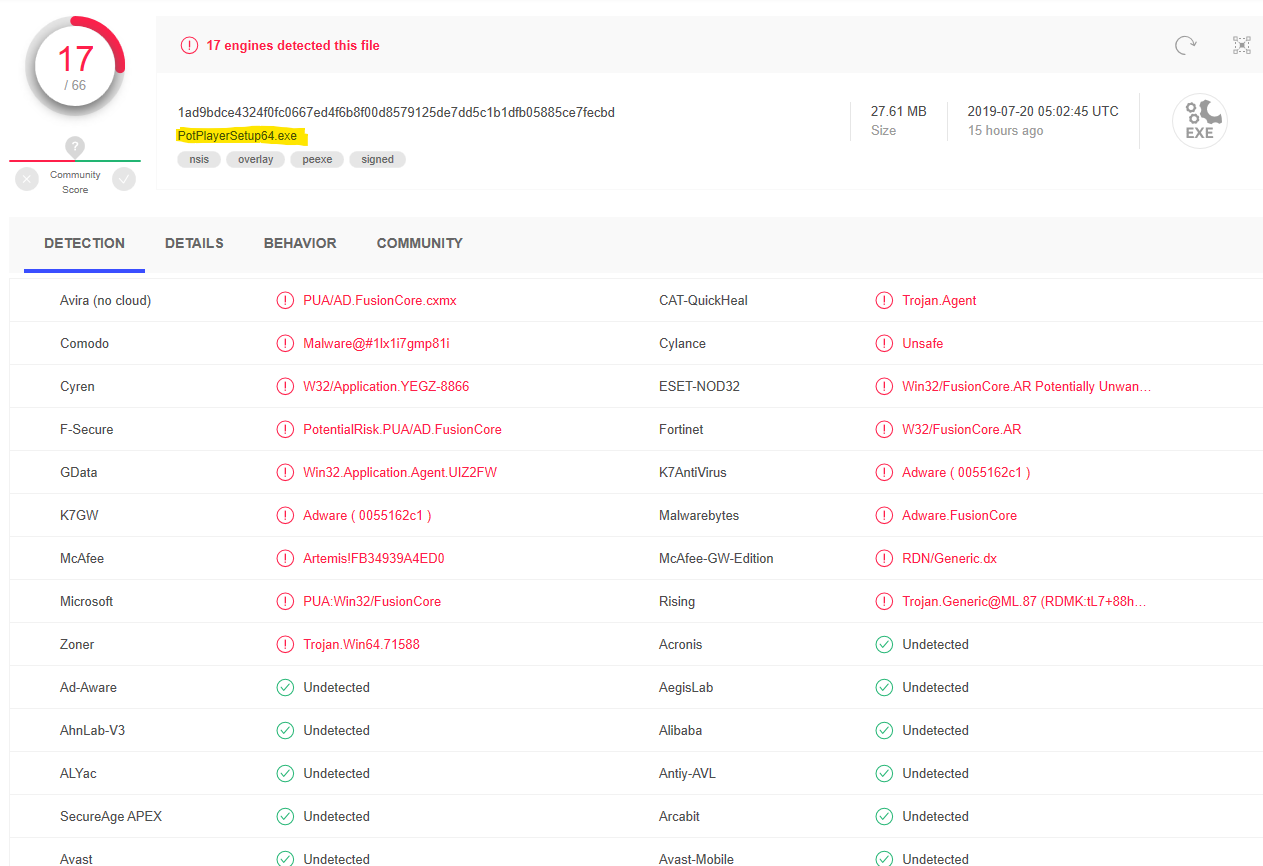Select the SHA-256 file hash text

396,112
